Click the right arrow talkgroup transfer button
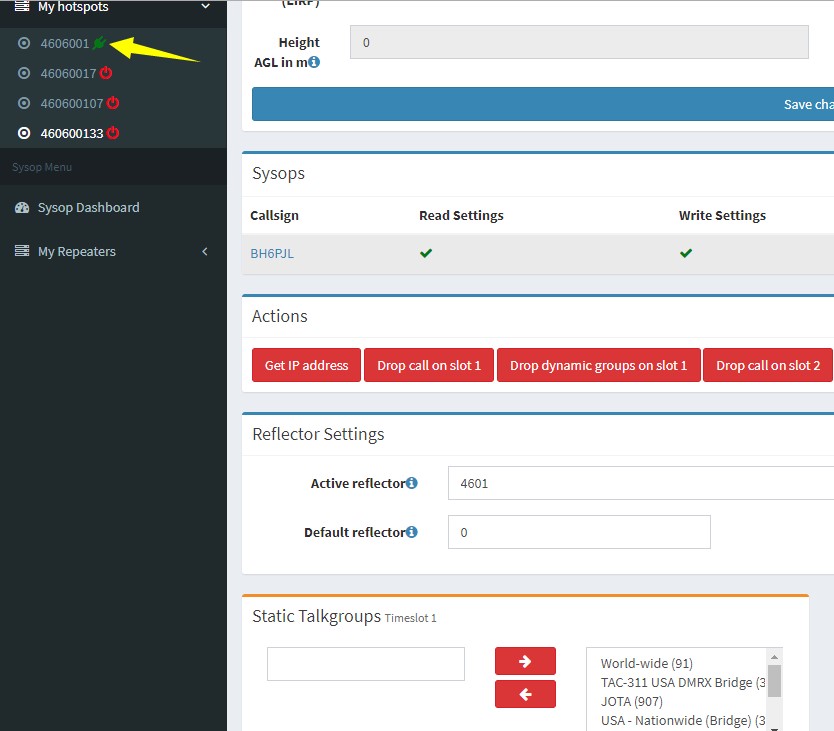 [x=525, y=660]
